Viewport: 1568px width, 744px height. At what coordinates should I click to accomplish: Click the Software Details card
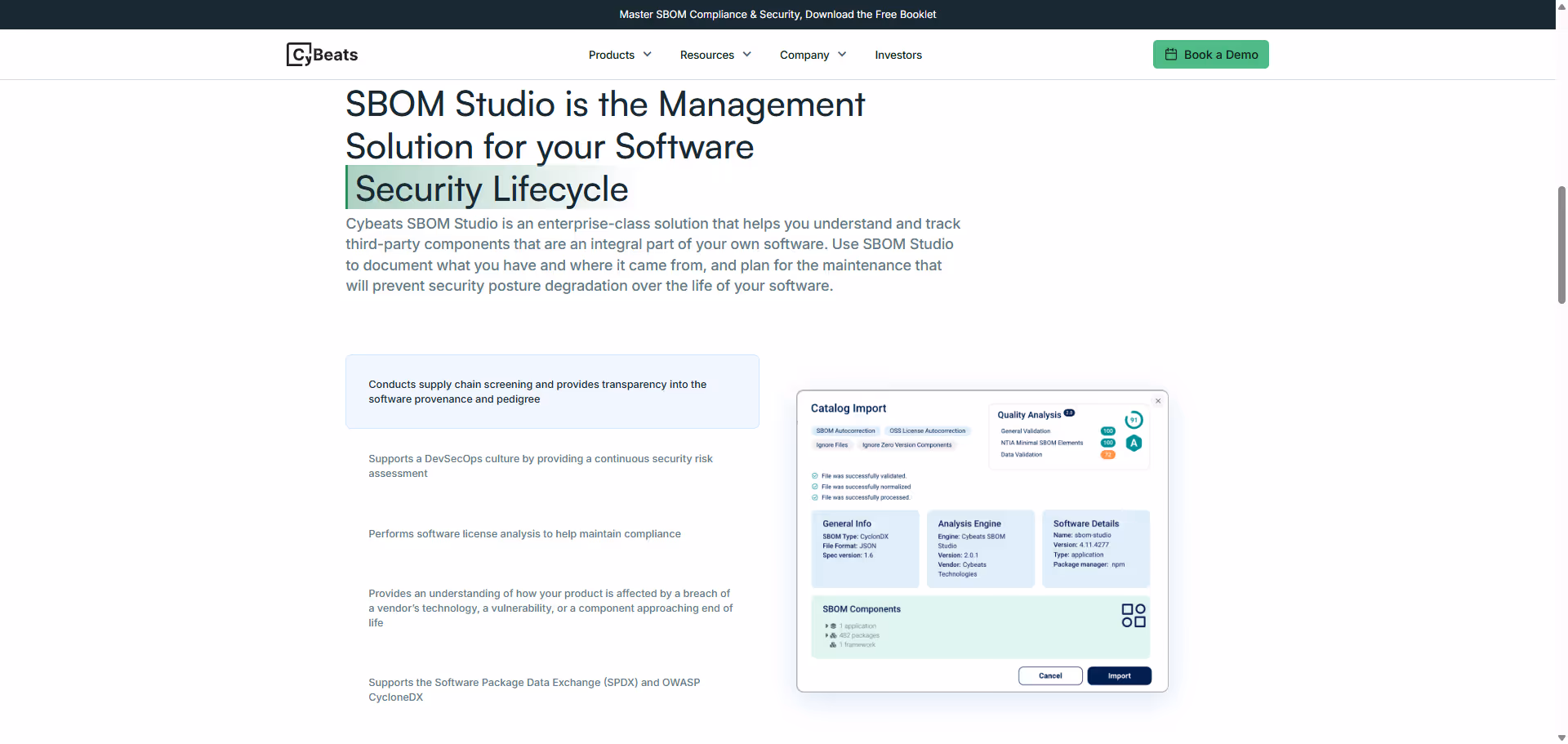coord(1096,549)
